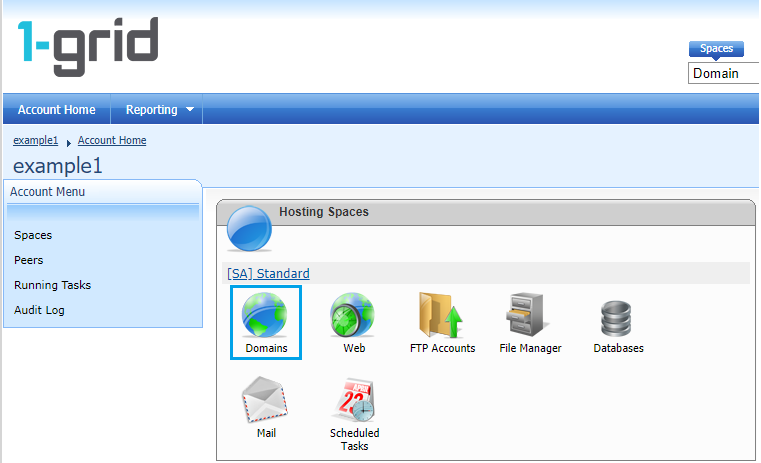This screenshot has width=761, height=463.
Task: Open Audit Log in the Account Menu
Action: tap(39, 310)
